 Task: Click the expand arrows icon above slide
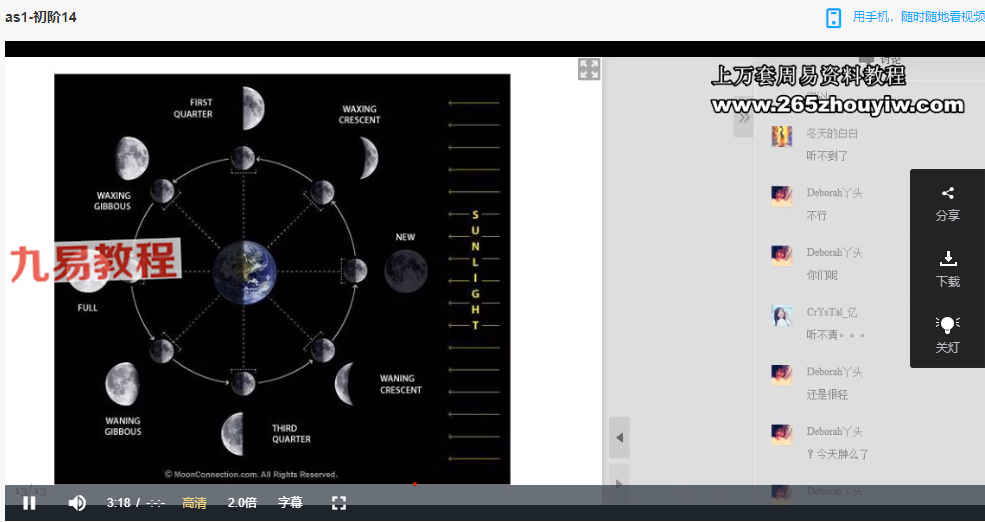click(589, 69)
